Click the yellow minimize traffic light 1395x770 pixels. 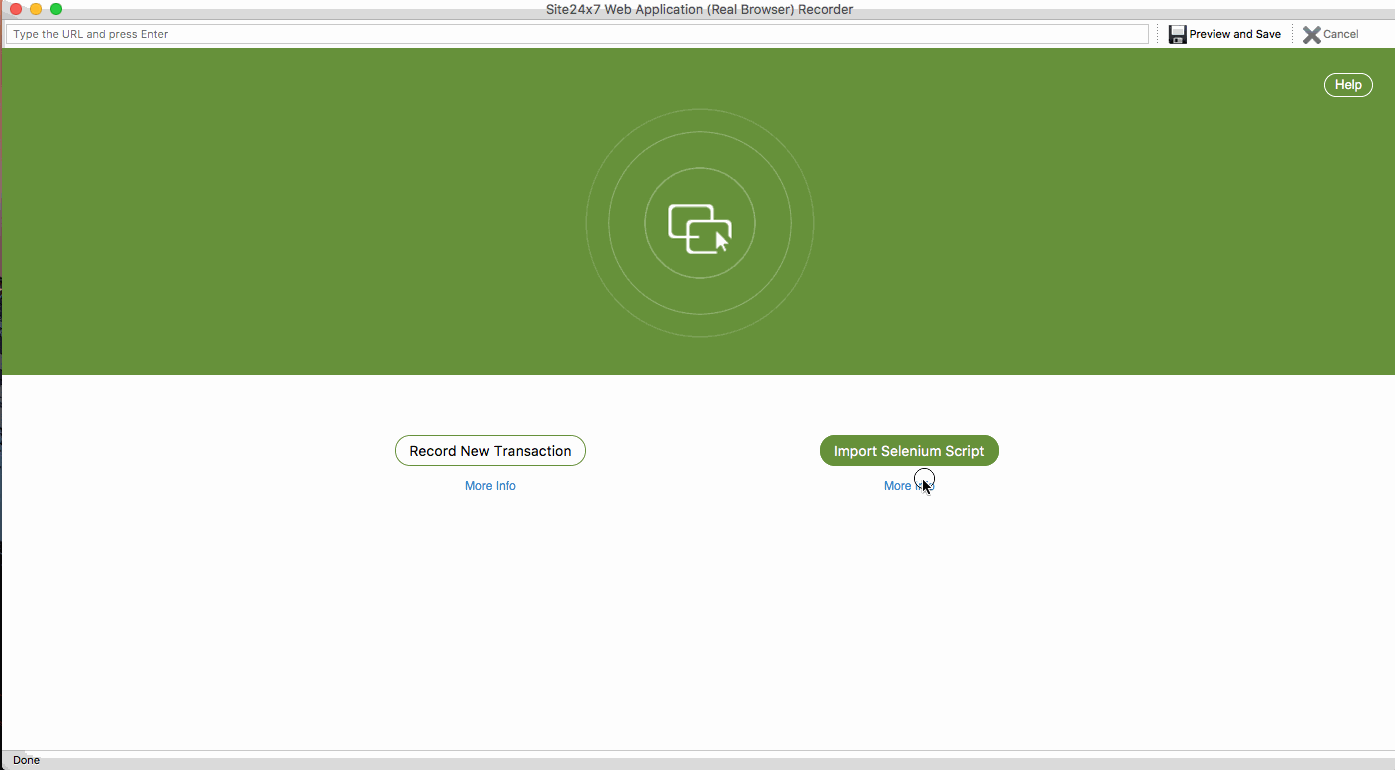click(37, 9)
